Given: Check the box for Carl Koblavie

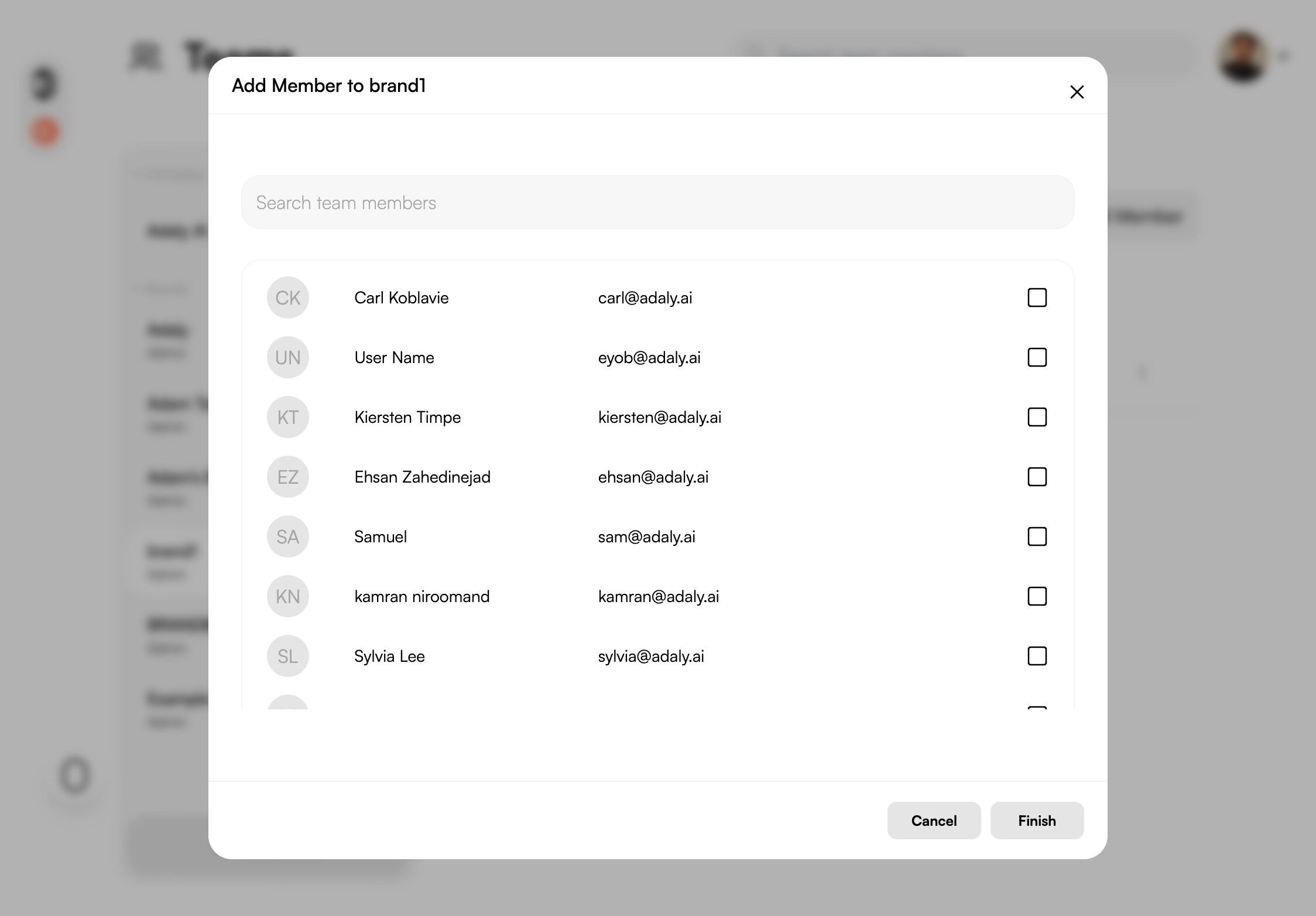Looking at the screenshot, I should [x=1037, y=298].
